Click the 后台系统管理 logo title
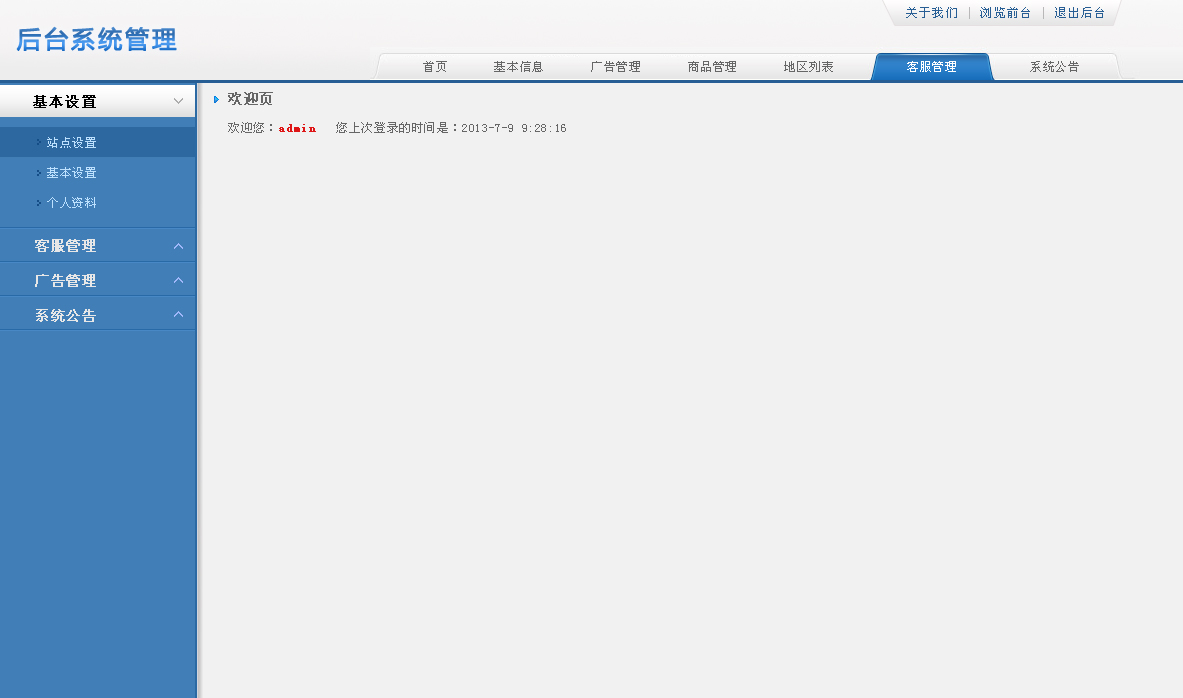1183x698 pixels. coord(97,40)
